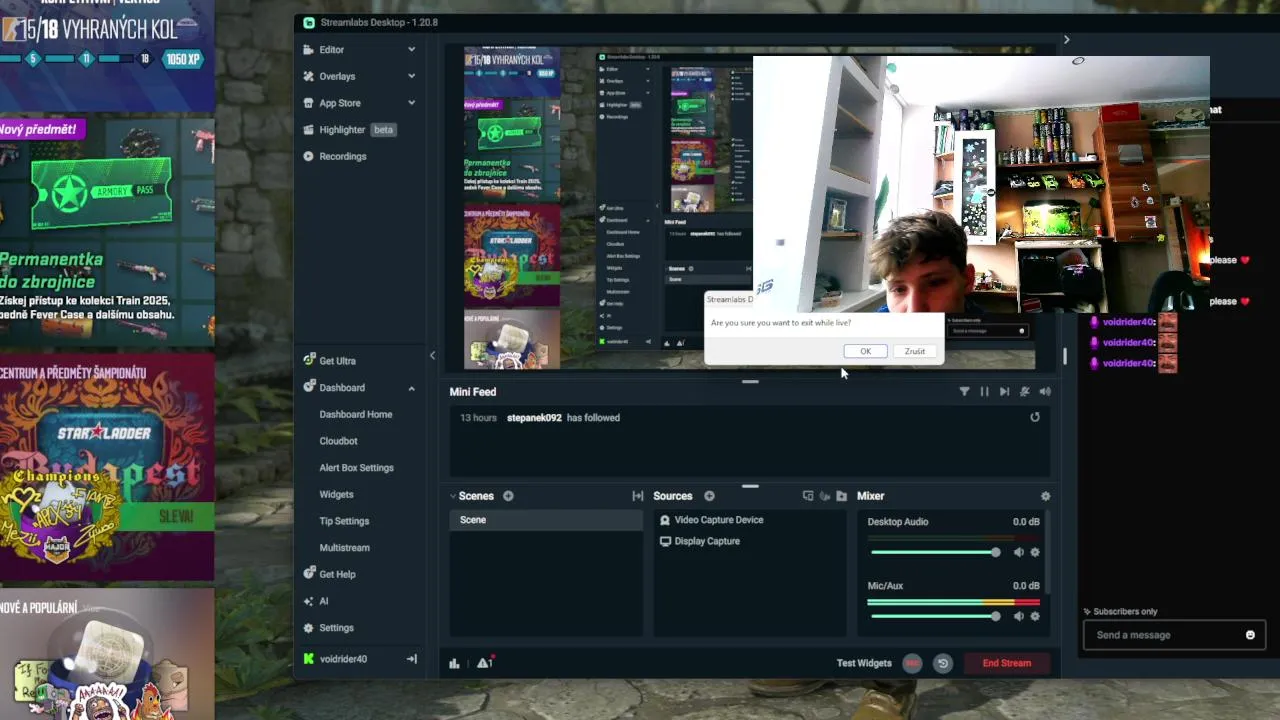The image size is (1280, 720).
Task: Click the Recordings icon in the sidebar
Action: pos(309,156)
